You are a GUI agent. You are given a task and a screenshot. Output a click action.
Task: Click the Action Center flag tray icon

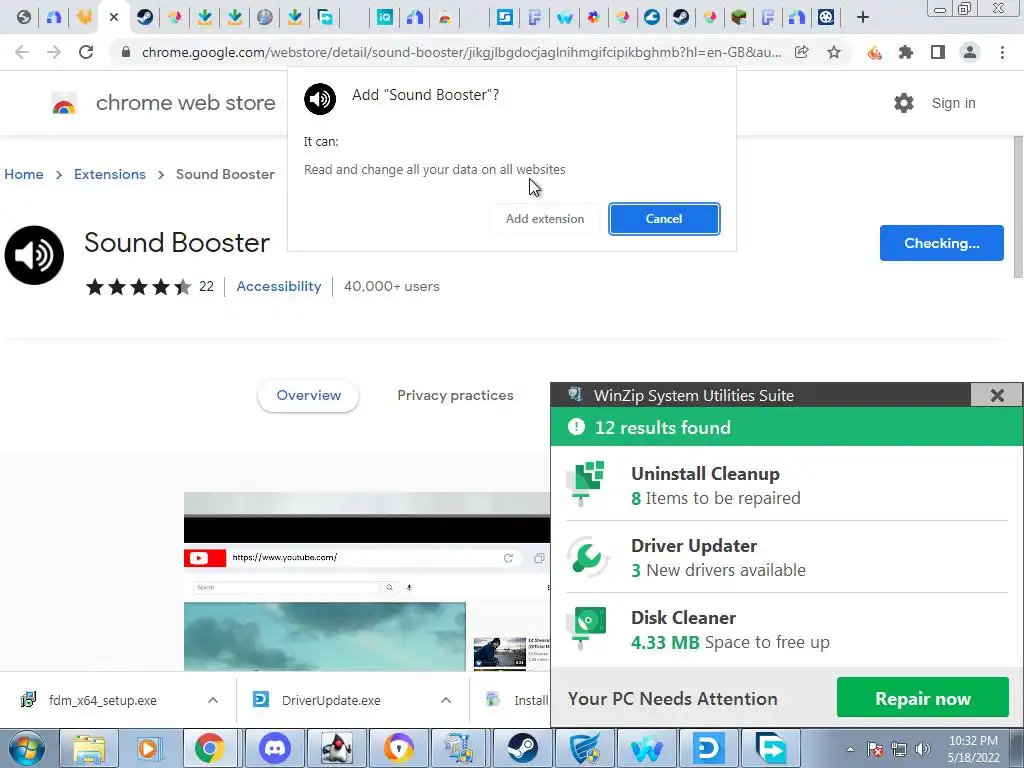[875, 749]
